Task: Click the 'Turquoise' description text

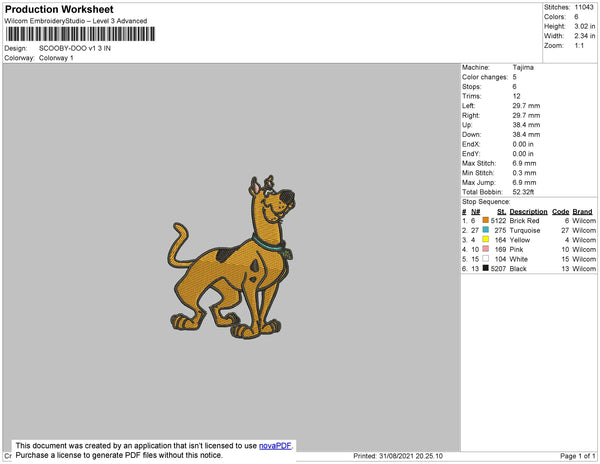Action: (x=525, y=230)
